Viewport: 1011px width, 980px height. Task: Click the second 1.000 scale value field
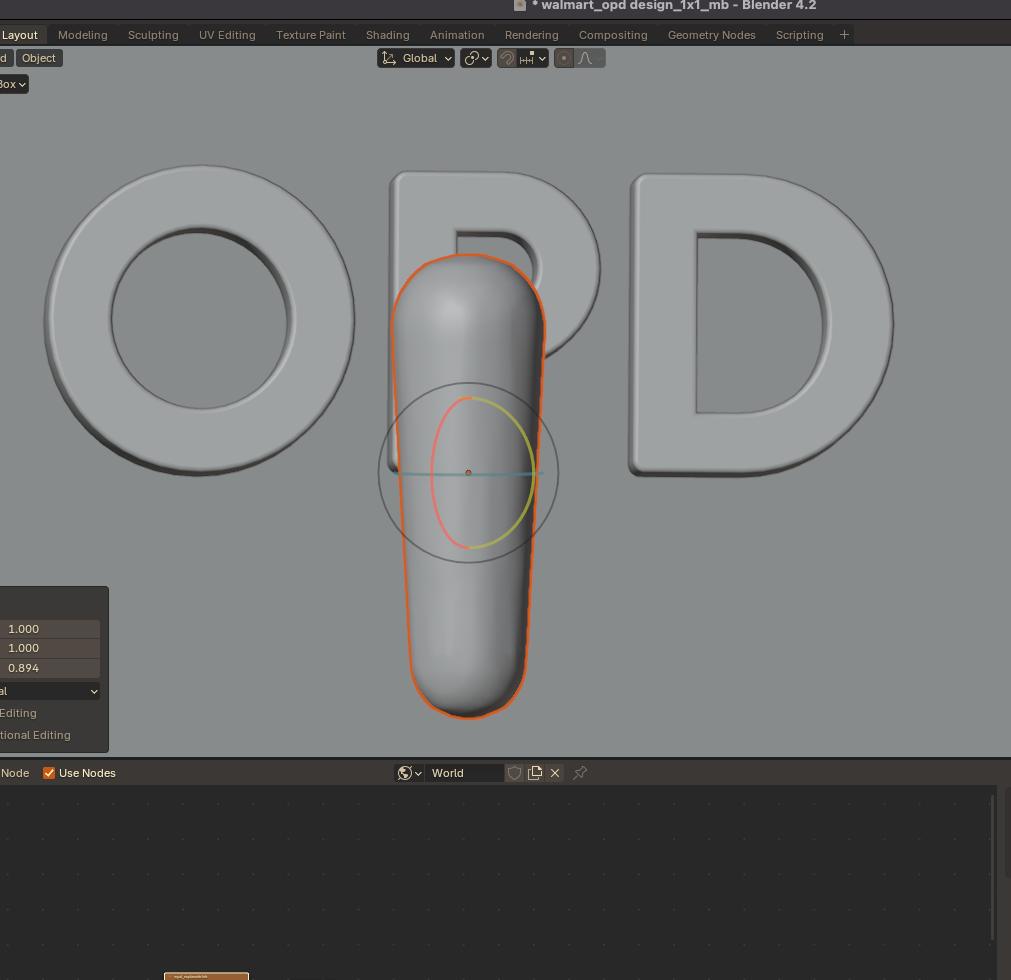coord(50,648)
